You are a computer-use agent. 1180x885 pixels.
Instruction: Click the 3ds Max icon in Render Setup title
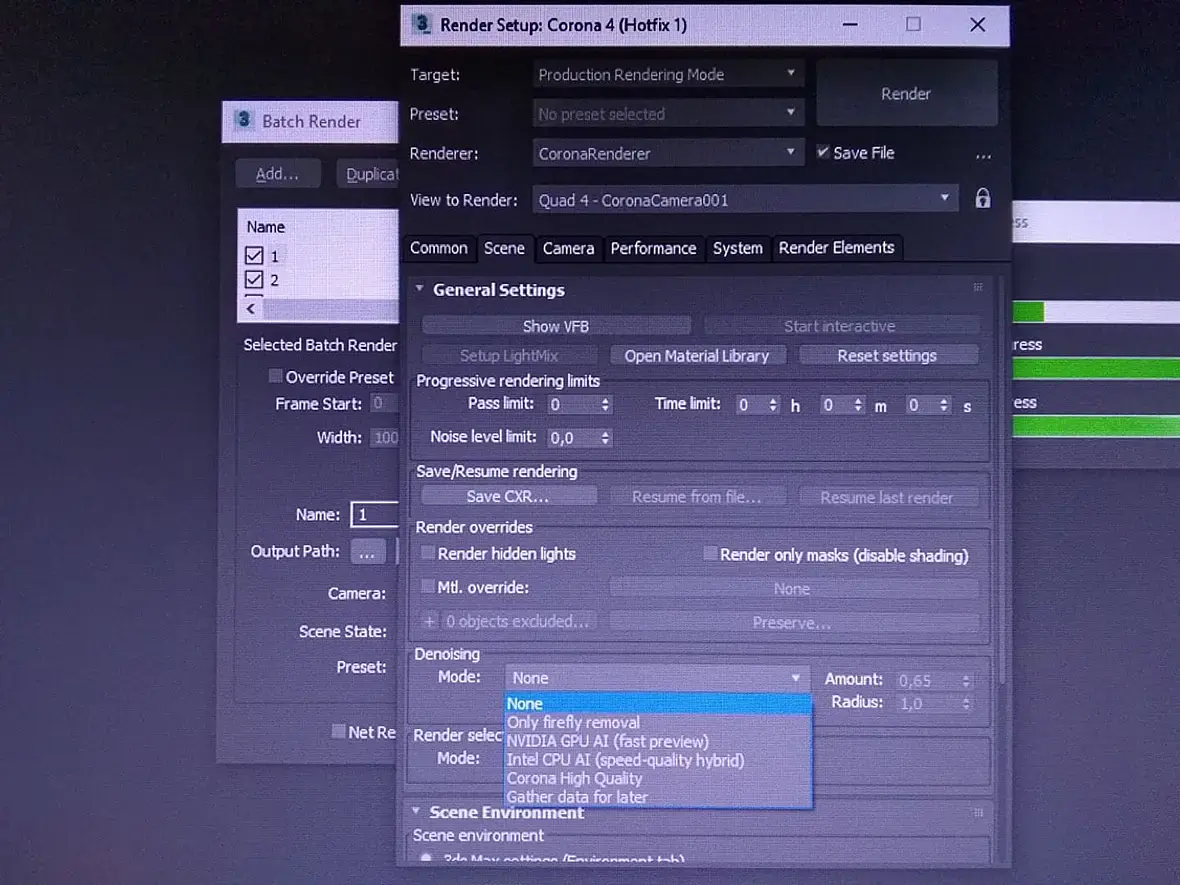tap(422, 24)
